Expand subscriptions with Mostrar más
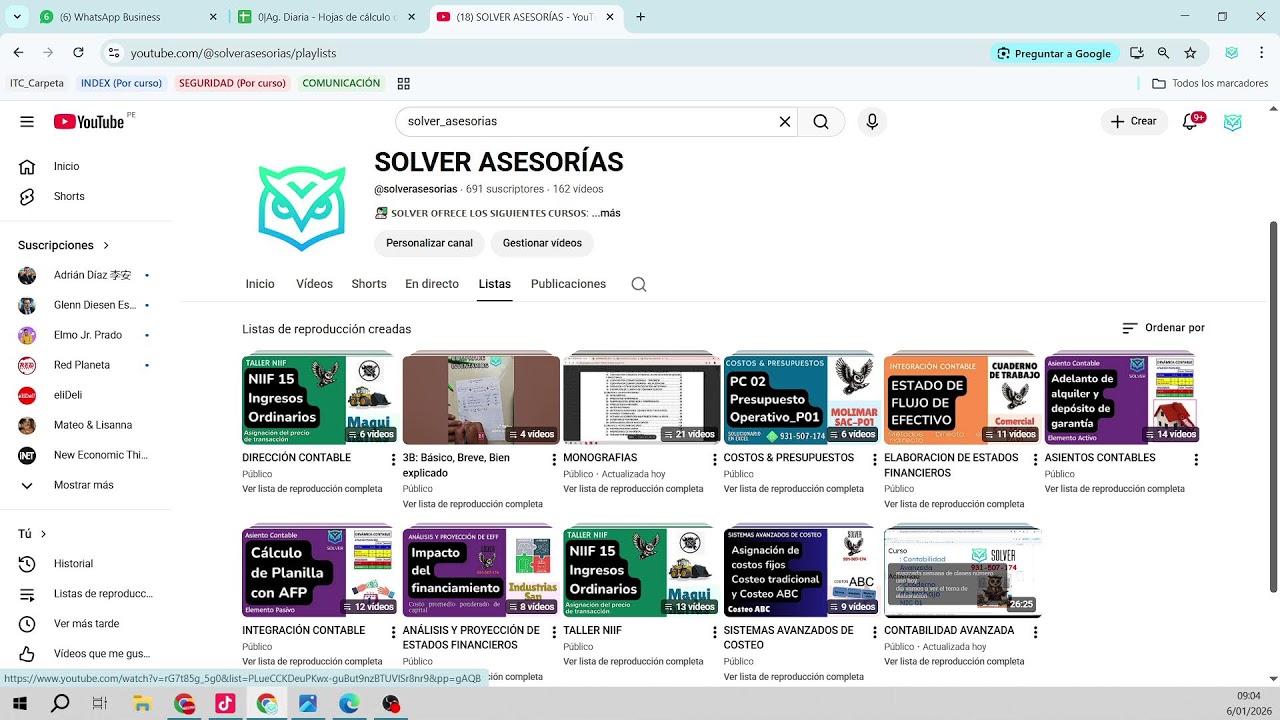 (85, 485)
